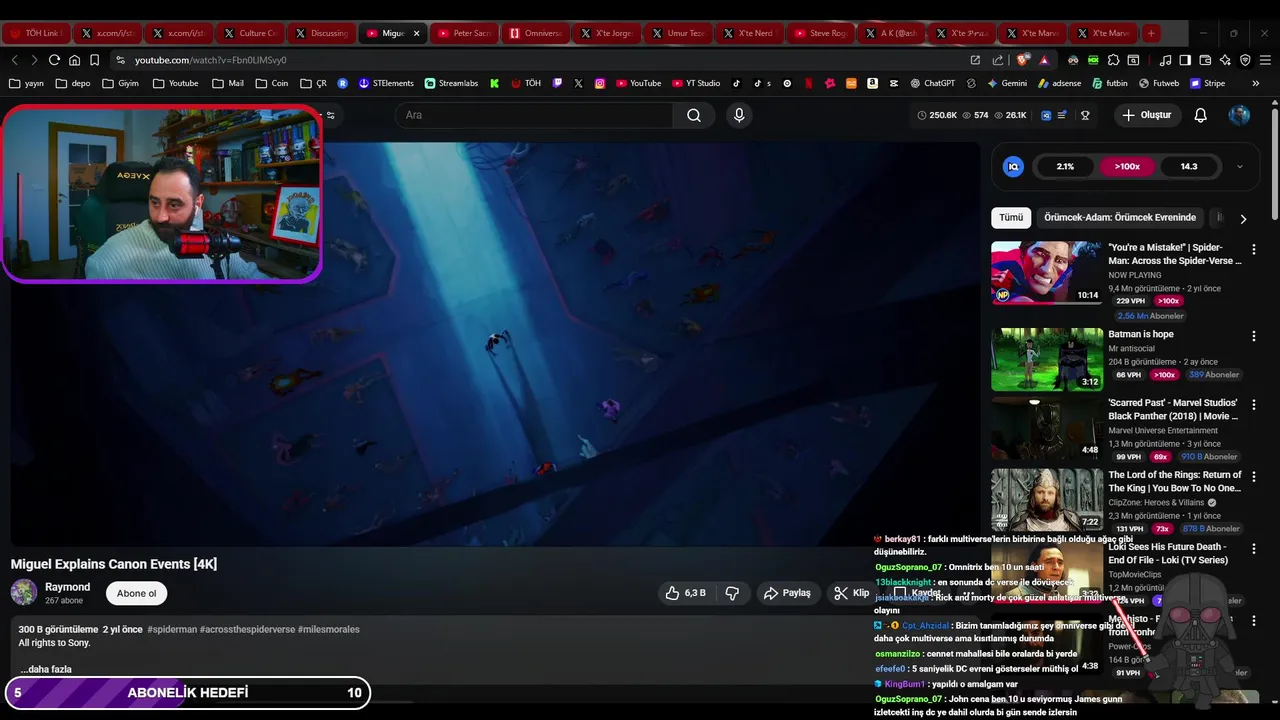Open the yayın bookmark folder

pos(27,84)
